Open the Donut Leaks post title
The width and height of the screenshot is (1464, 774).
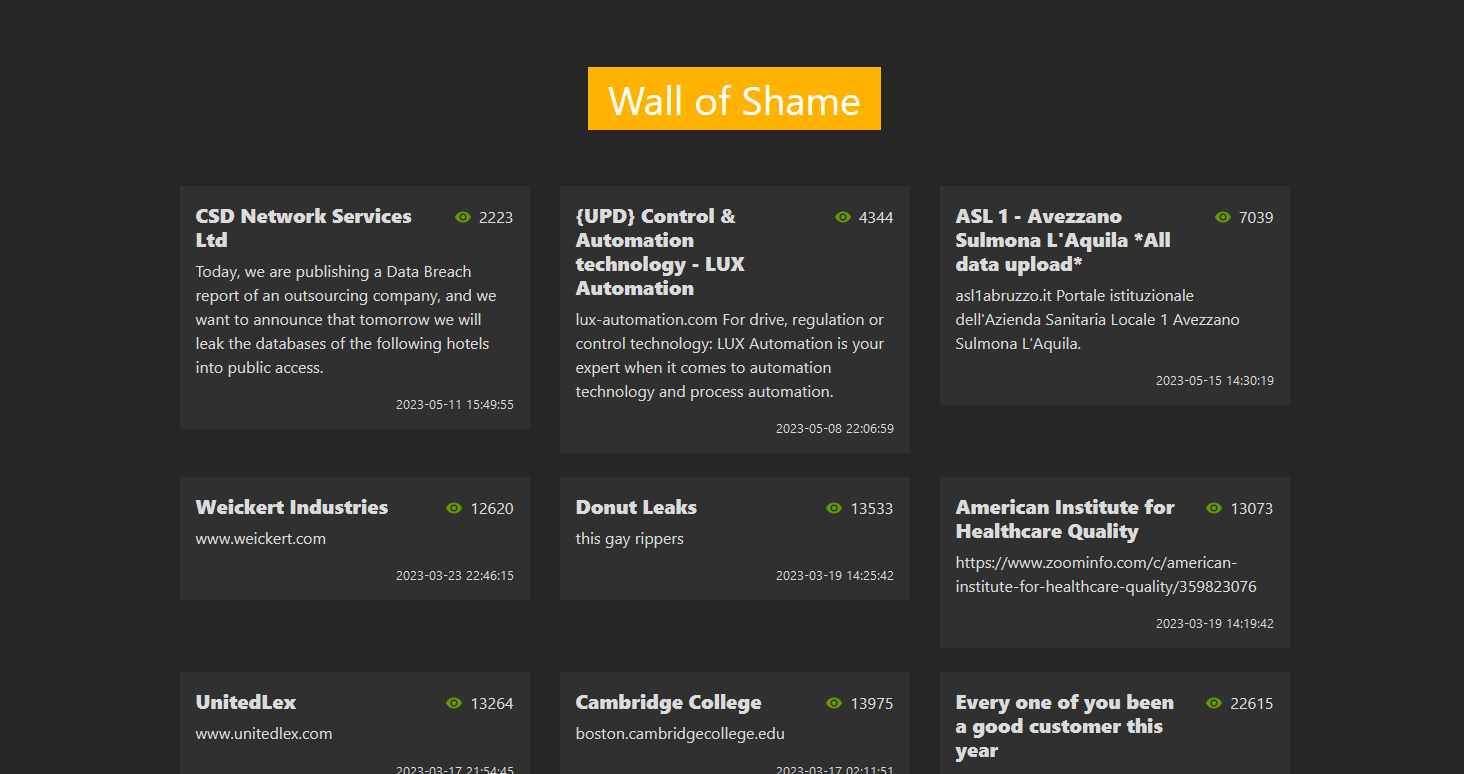(x=636, y=507)
